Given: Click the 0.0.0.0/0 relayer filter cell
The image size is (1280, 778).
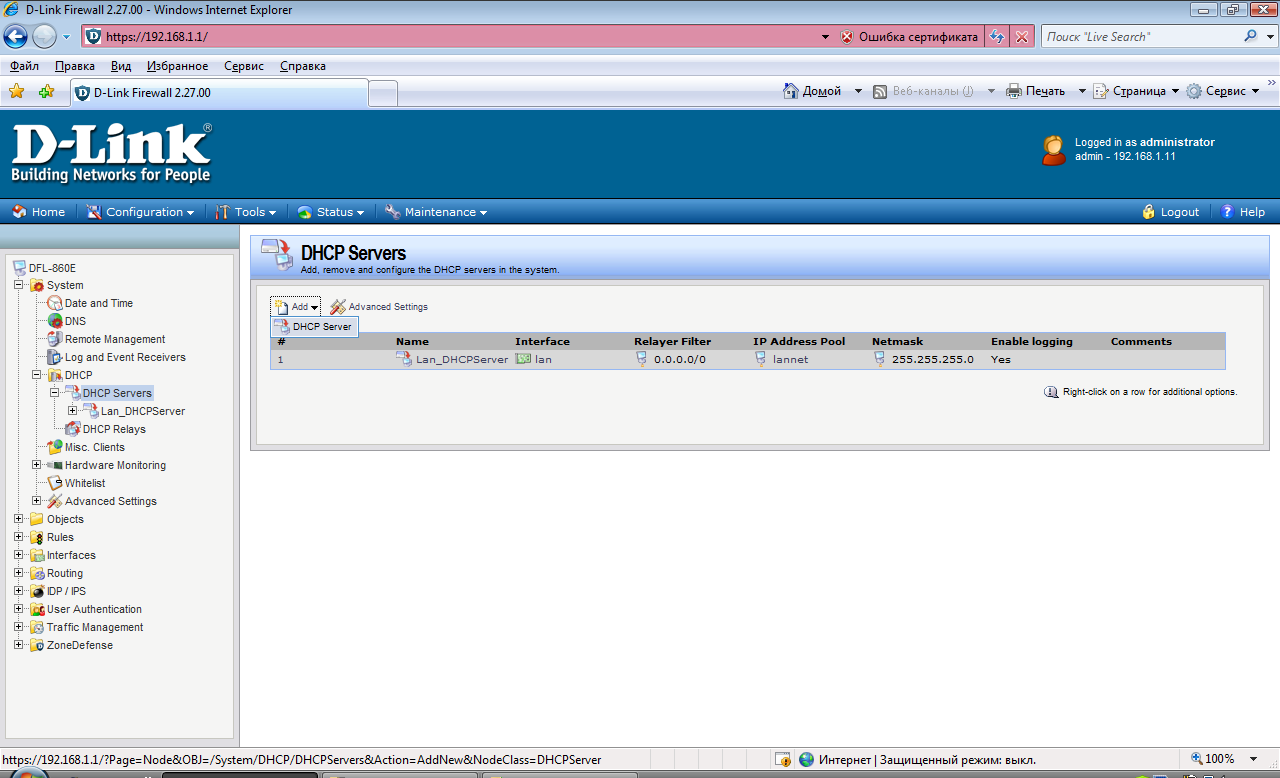Looking at the screenshot, I should pos(679,359).
